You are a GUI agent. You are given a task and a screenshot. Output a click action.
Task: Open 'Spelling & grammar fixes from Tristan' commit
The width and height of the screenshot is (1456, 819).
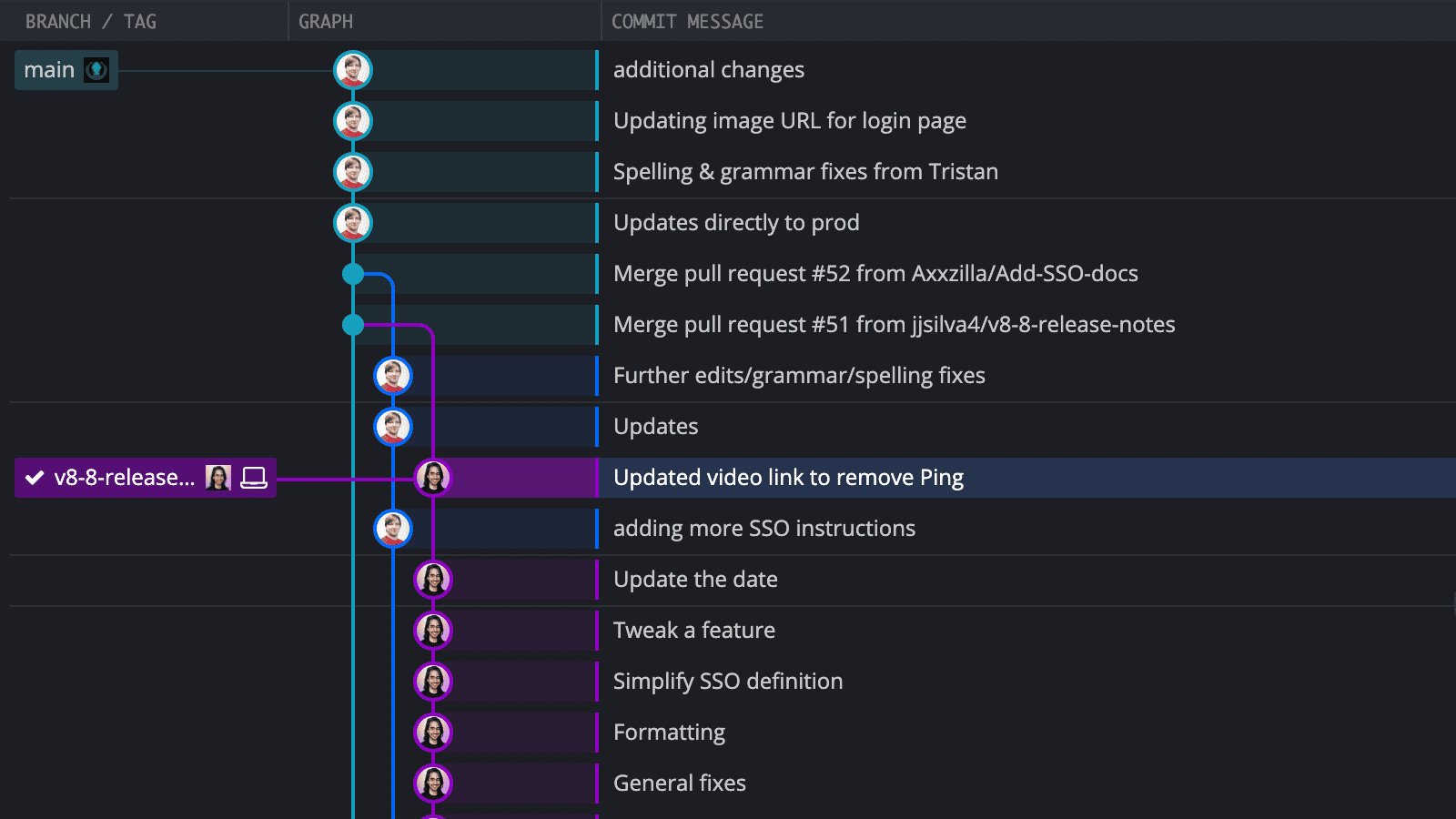click(805, 172)
